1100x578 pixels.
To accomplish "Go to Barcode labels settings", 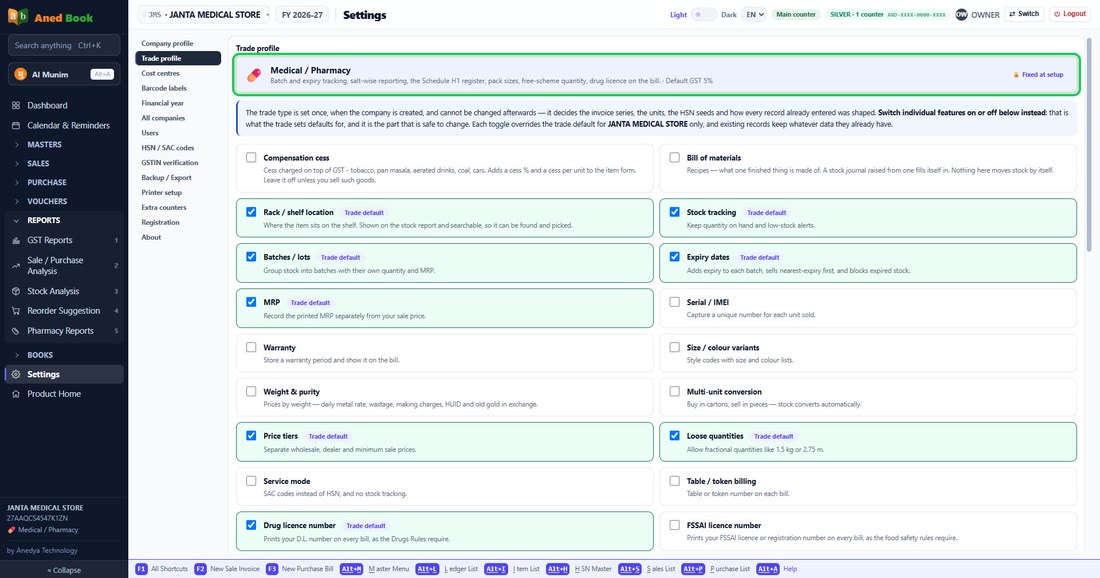I will [x=178, y=88].
